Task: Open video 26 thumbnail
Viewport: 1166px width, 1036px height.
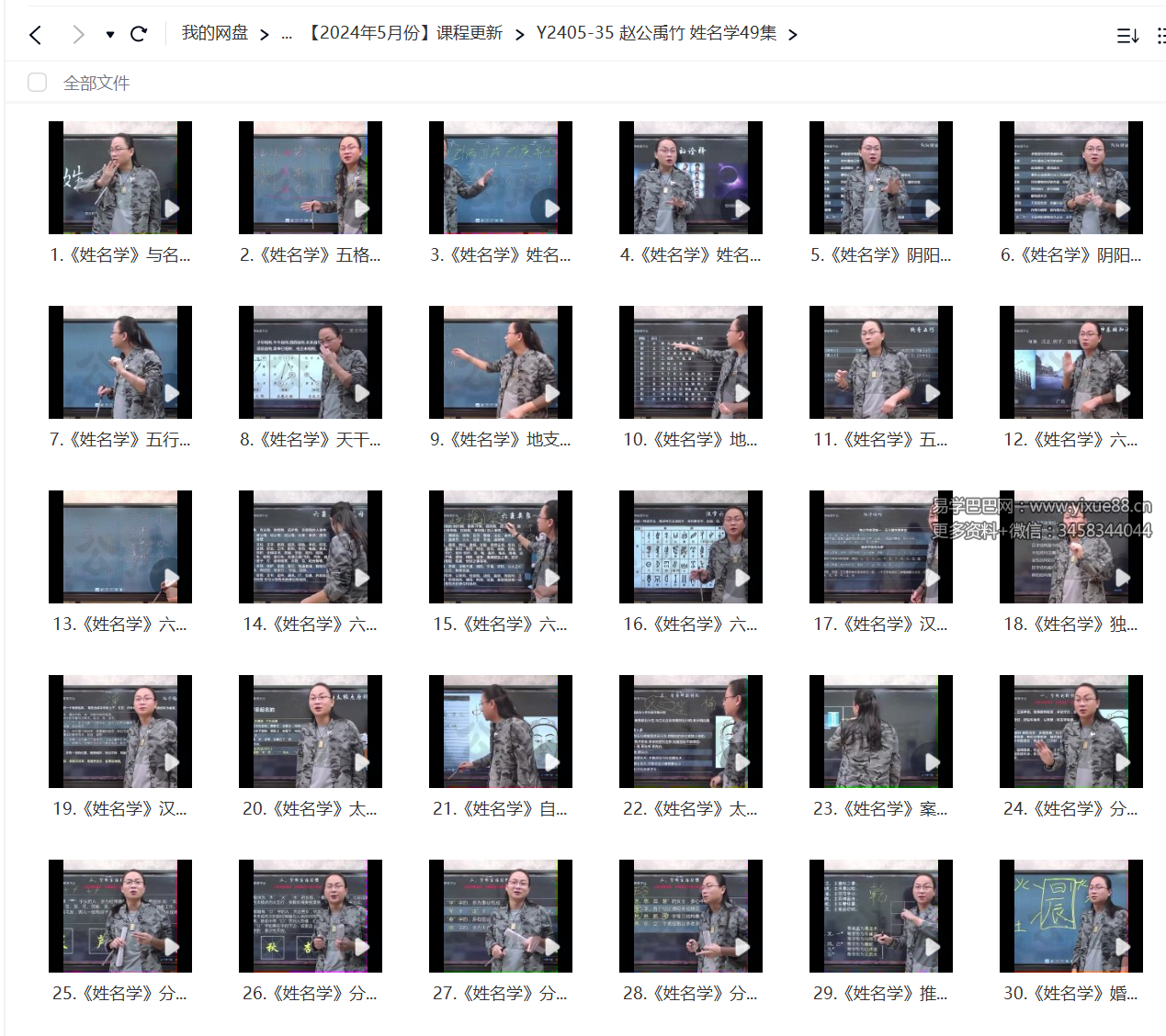Action: (310, 915)
